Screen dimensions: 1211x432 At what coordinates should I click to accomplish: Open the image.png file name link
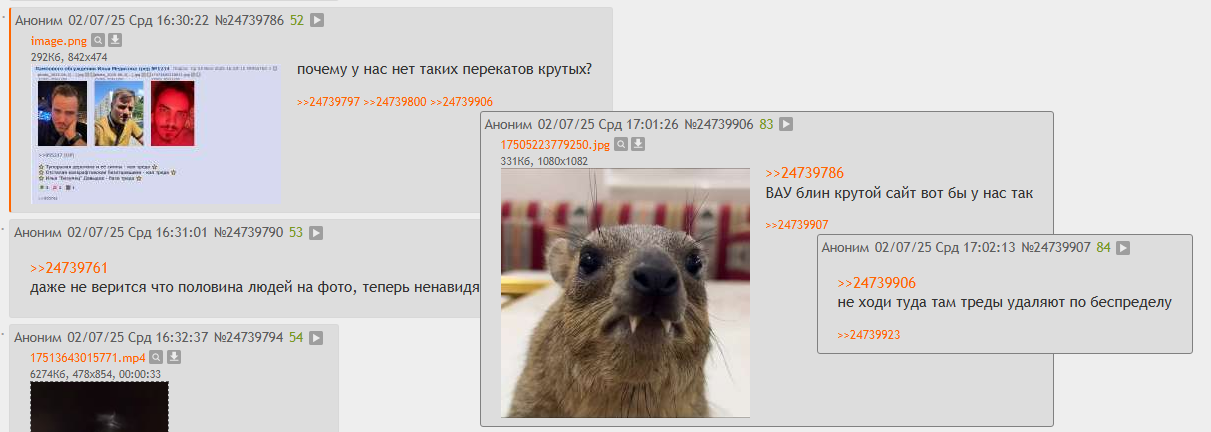point(59,41)
